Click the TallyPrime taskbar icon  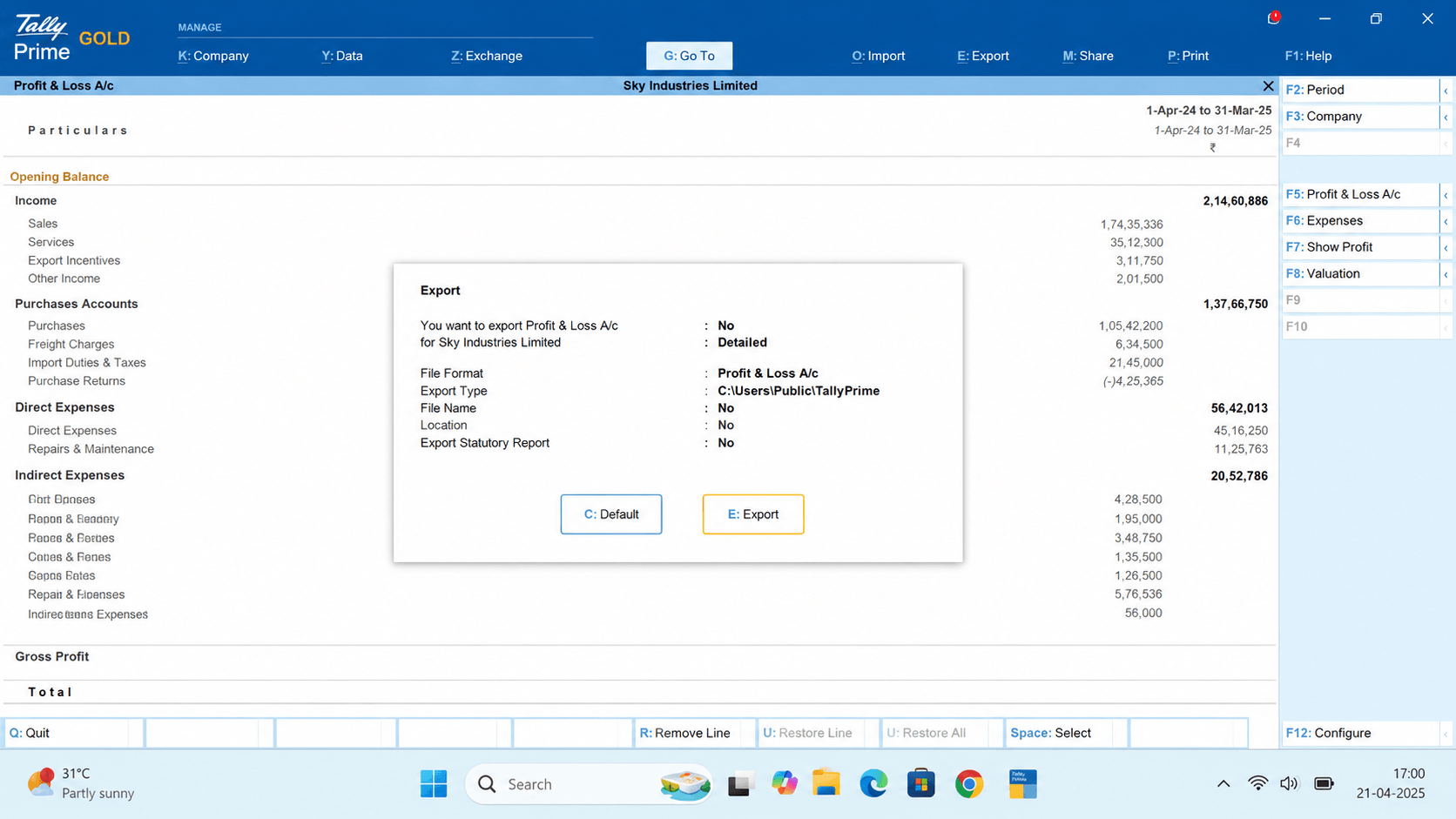1023,783
